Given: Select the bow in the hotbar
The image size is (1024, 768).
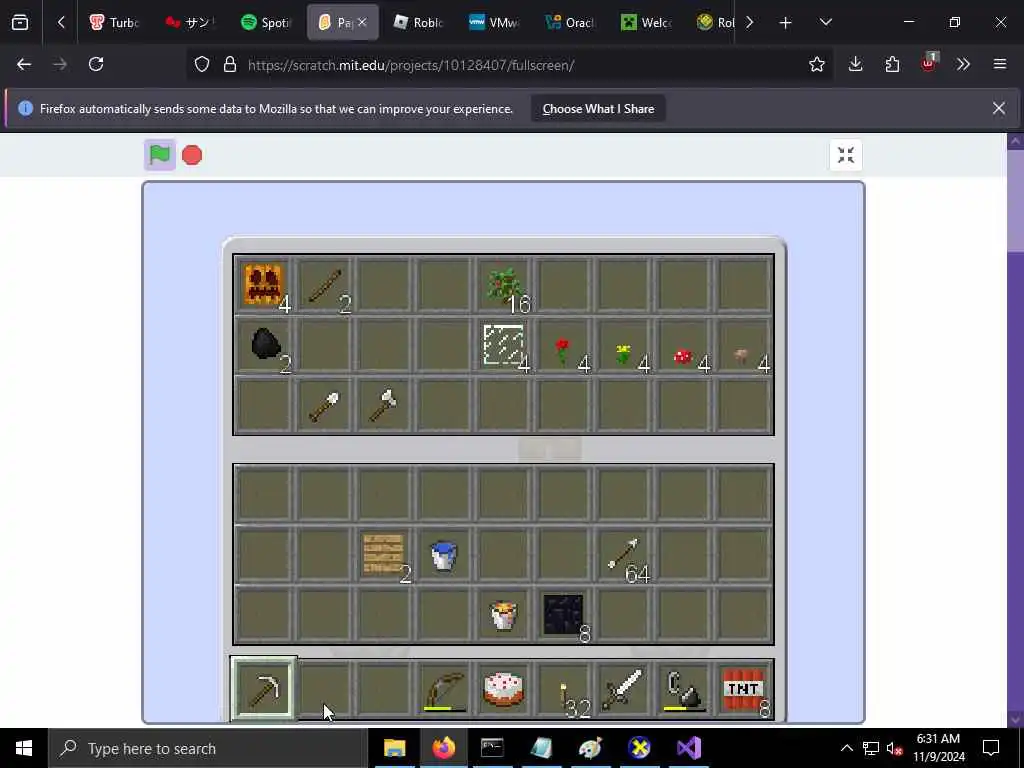Looking at the screenshot, I should [444, 690].
